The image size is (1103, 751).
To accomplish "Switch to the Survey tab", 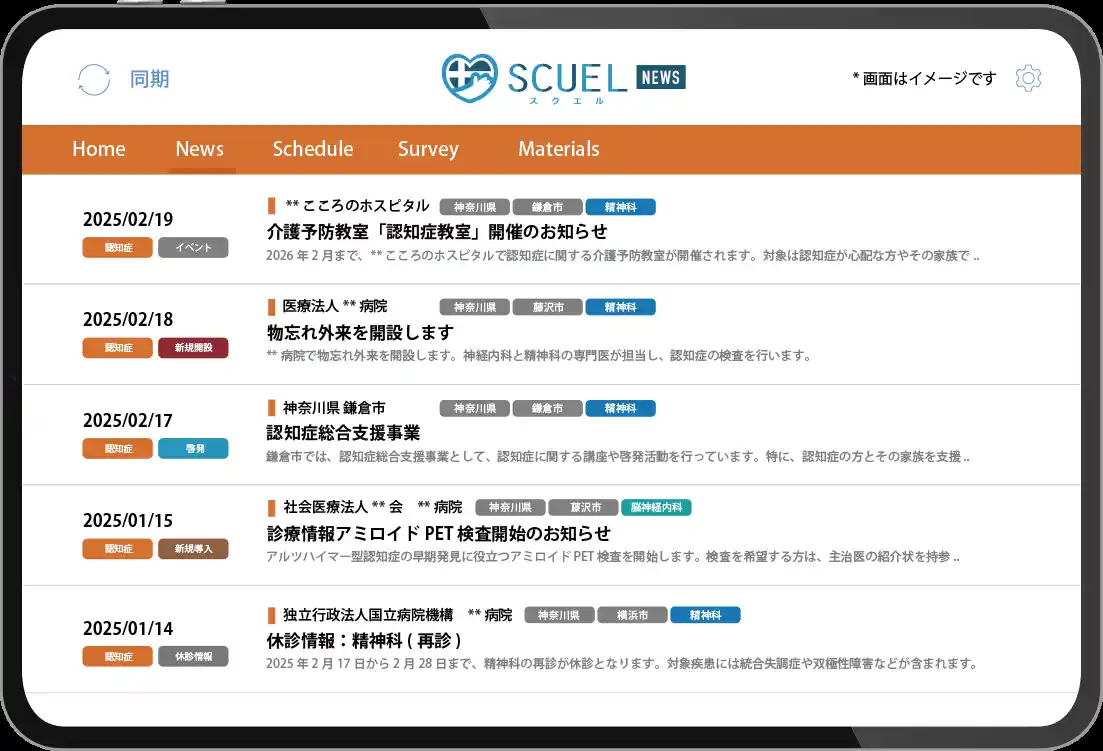I will 428,149.
